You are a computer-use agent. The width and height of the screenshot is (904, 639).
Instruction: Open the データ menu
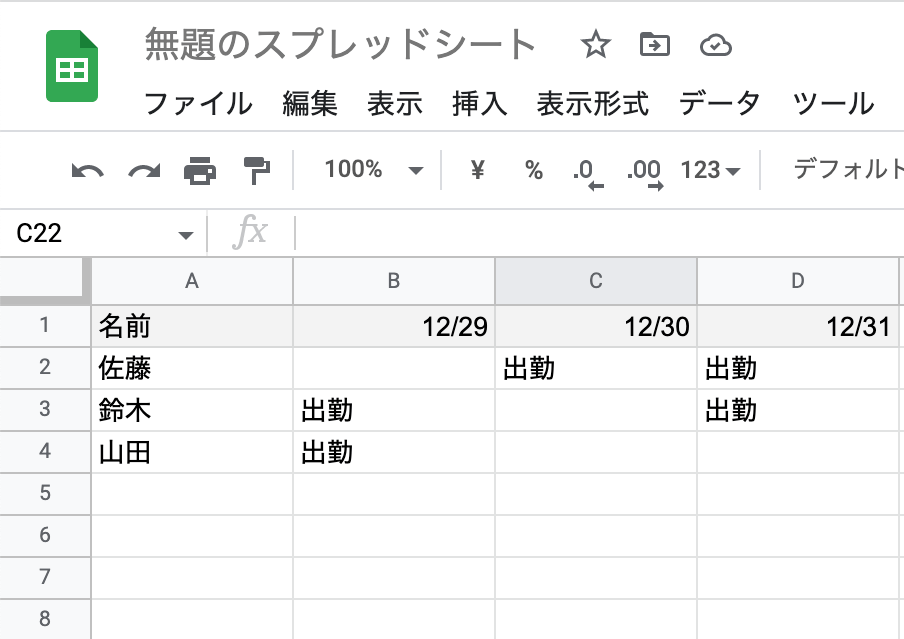point(722,102)
